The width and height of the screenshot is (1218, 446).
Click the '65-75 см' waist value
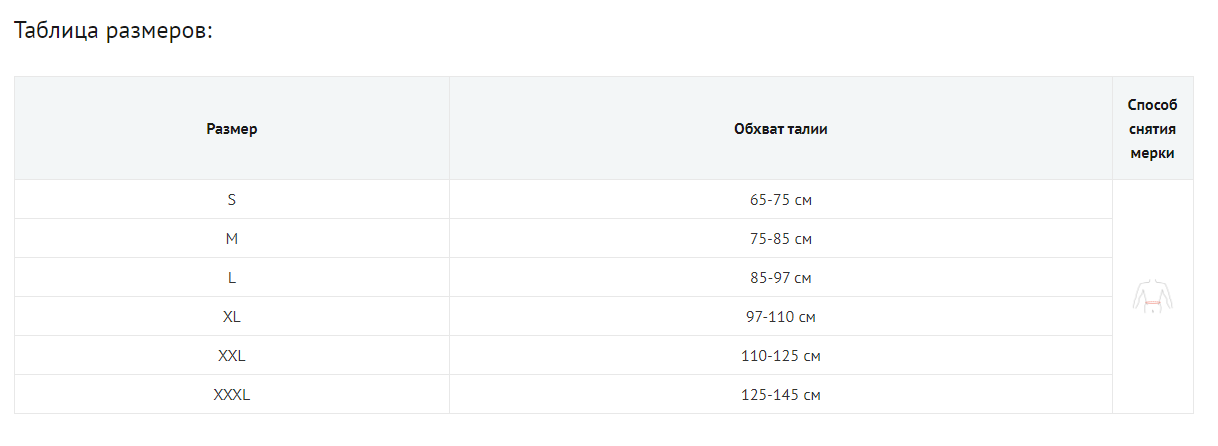[780, 200]
